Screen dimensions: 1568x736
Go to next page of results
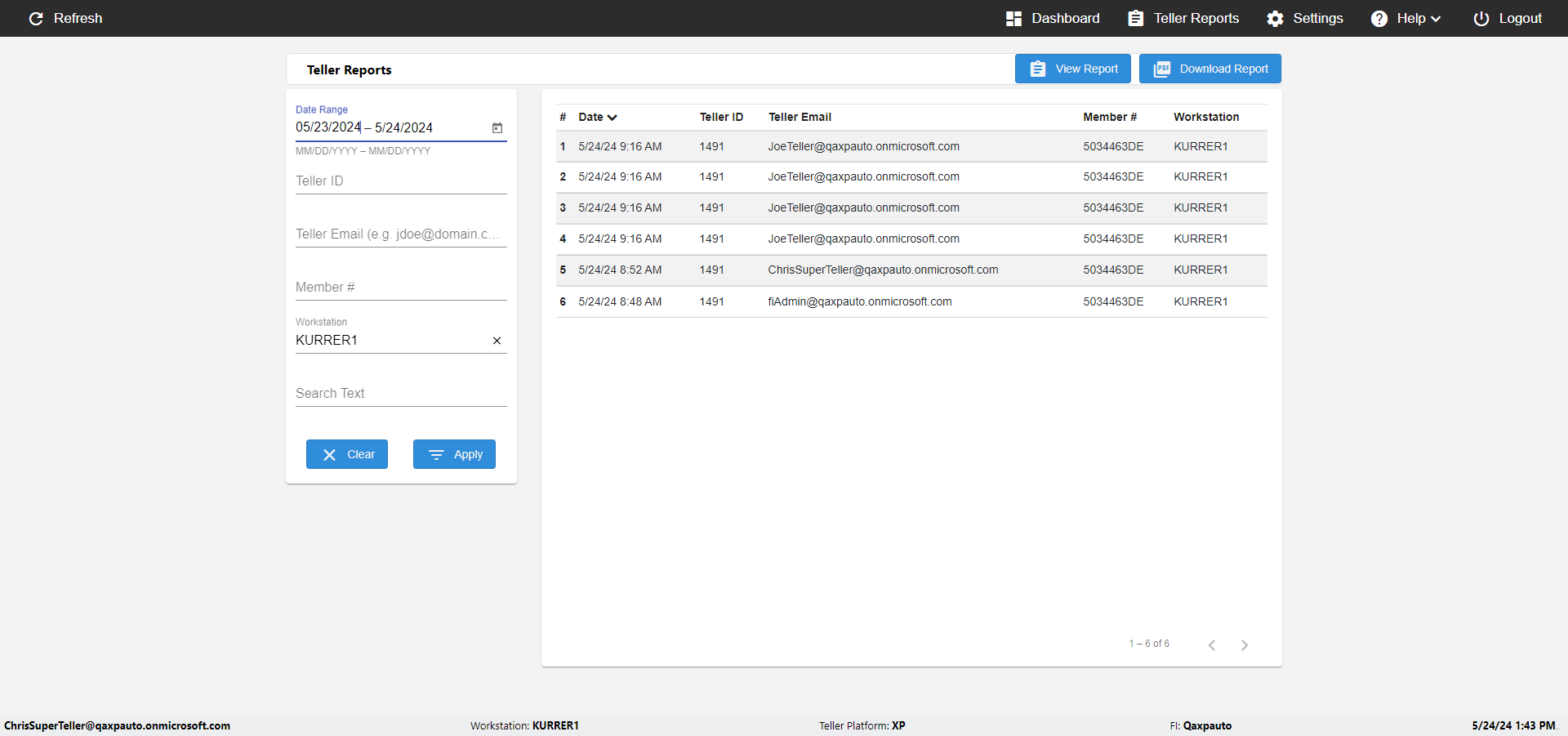tap(1245, 645)
